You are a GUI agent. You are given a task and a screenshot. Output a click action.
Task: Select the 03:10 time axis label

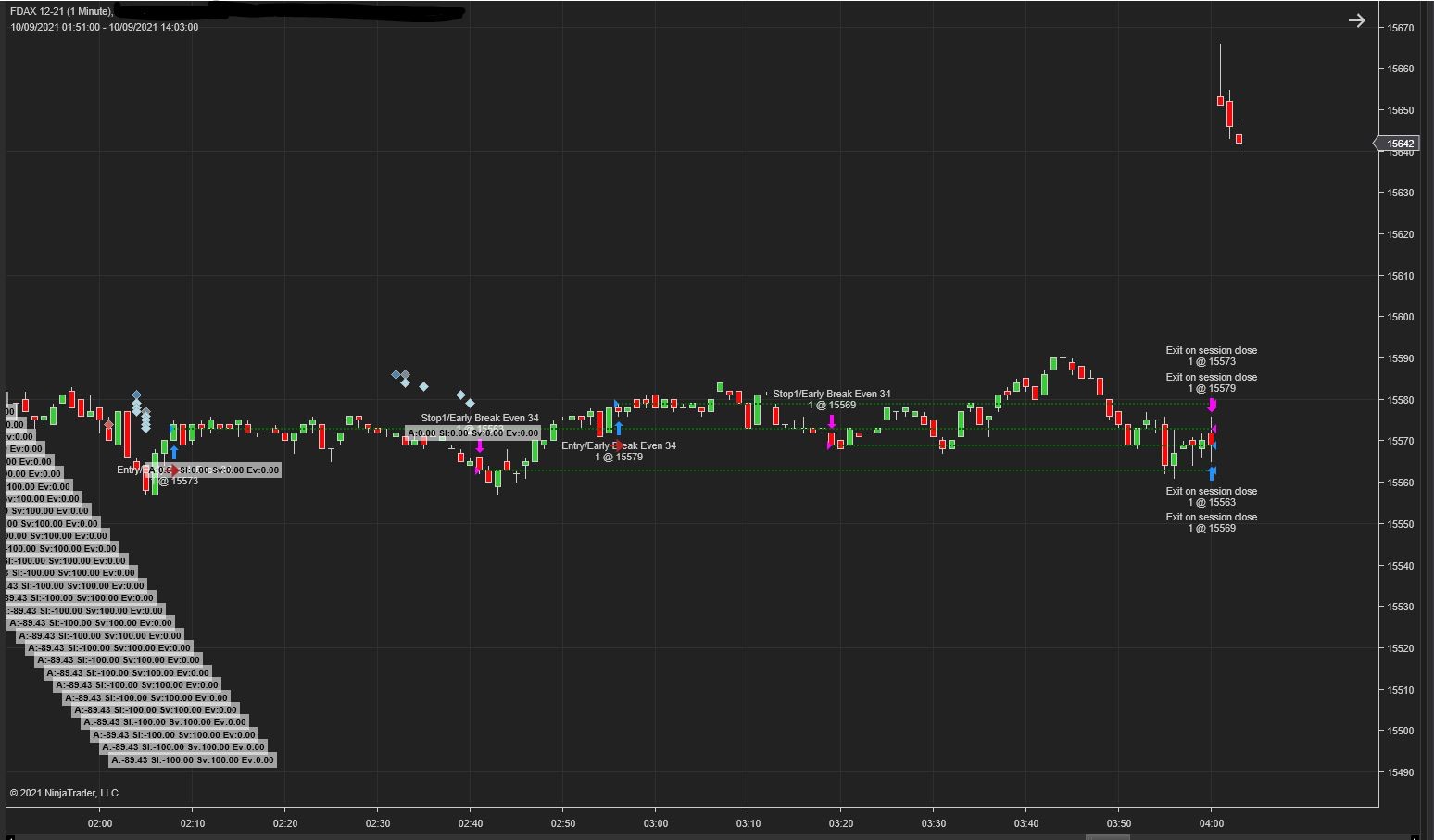tap(748, 823)
